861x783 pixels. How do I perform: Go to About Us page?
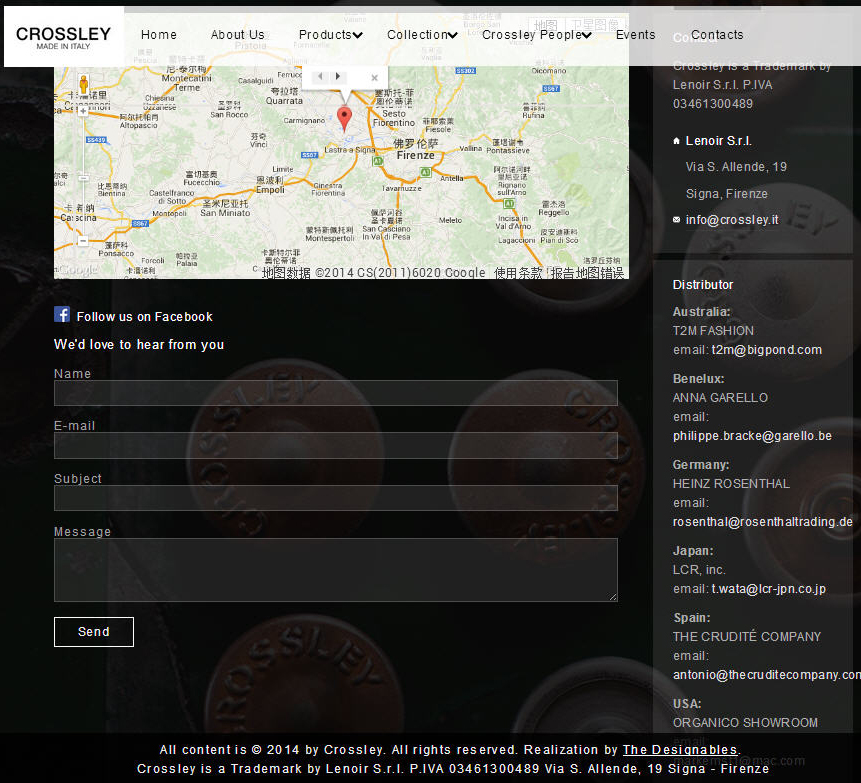pyautogui.click(x=237, y=35)
